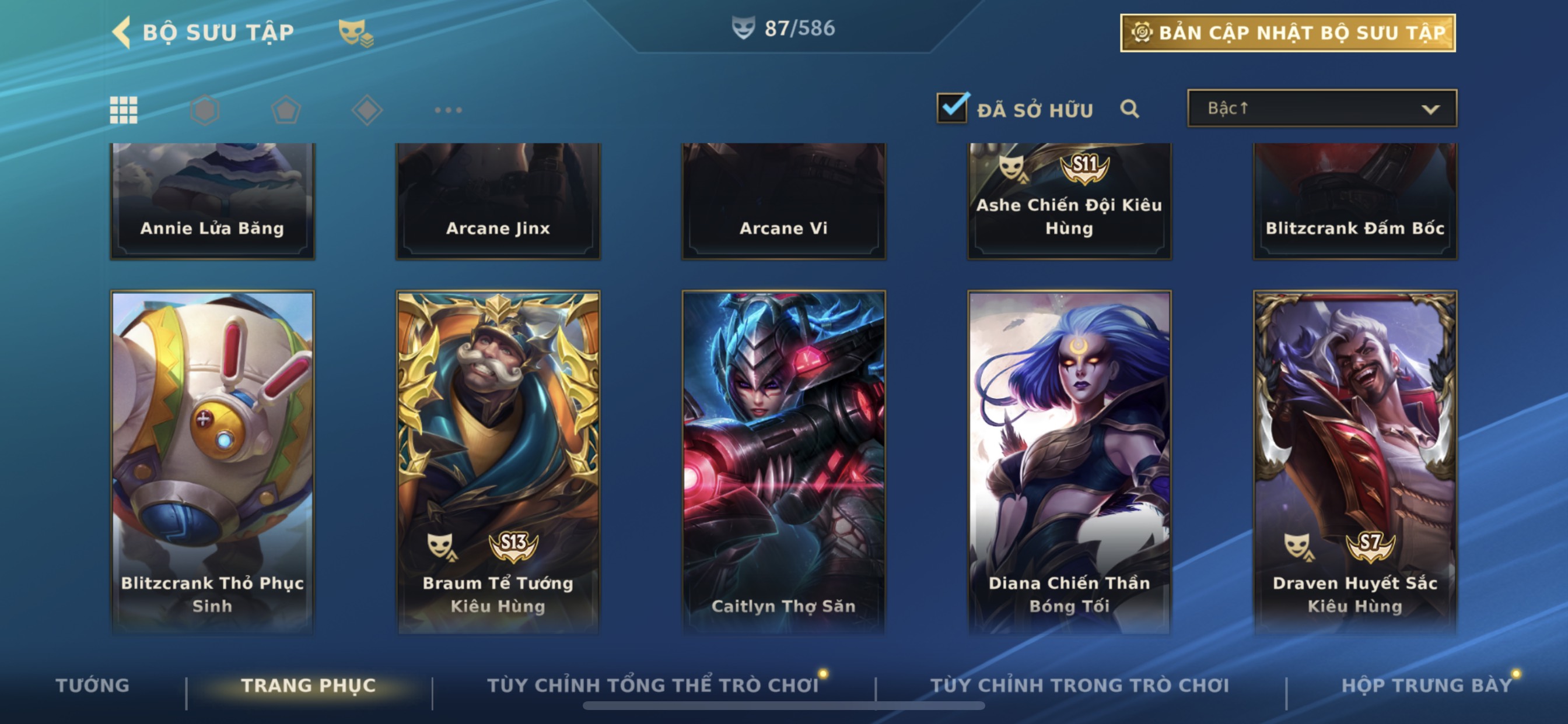1568x724 pixels.
Task: Expand the Bậc sort dropdown
Action: click(1322, 108)
